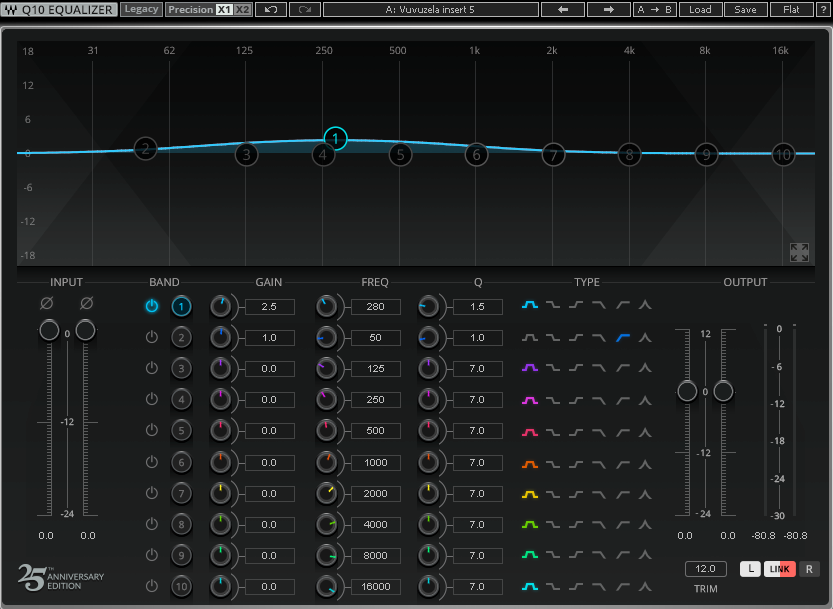The height and width of the screenshot is (609, 833).
Task: Click band 1 gain field 2.5
Action: click(x=269, y=307)
